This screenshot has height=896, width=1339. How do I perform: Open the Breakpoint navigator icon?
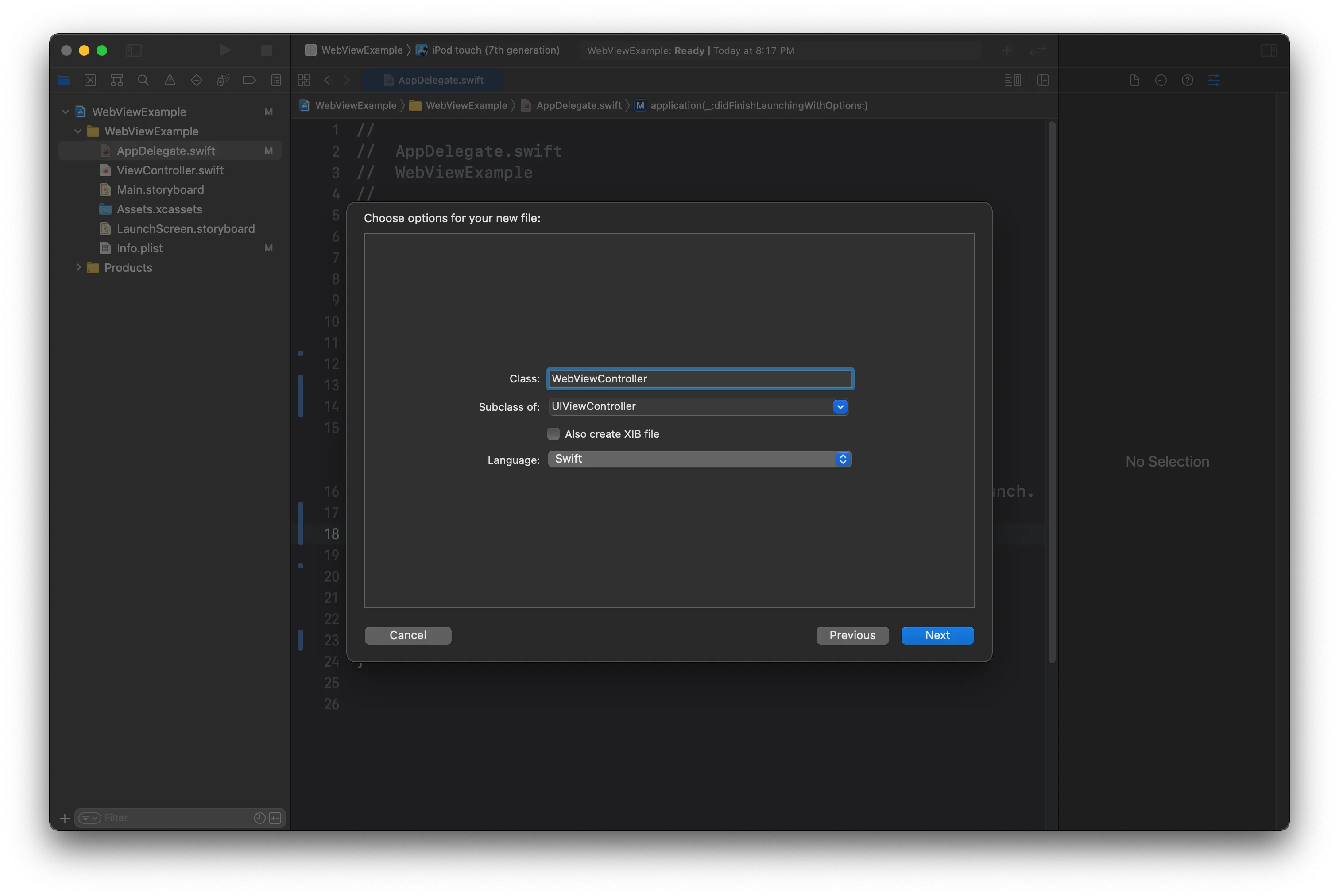249,81
